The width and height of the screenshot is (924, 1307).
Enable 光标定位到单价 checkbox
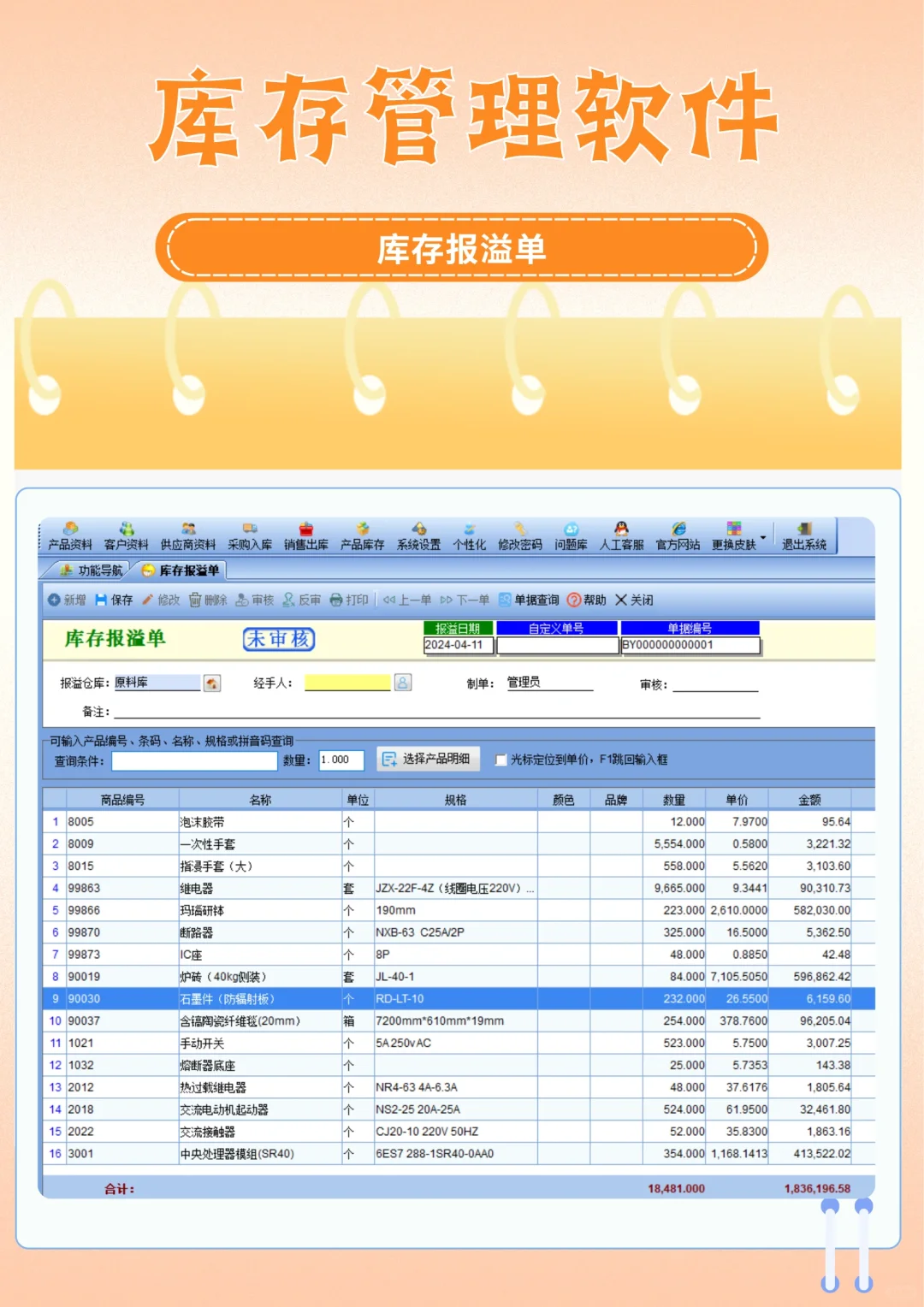click(501, 759)
